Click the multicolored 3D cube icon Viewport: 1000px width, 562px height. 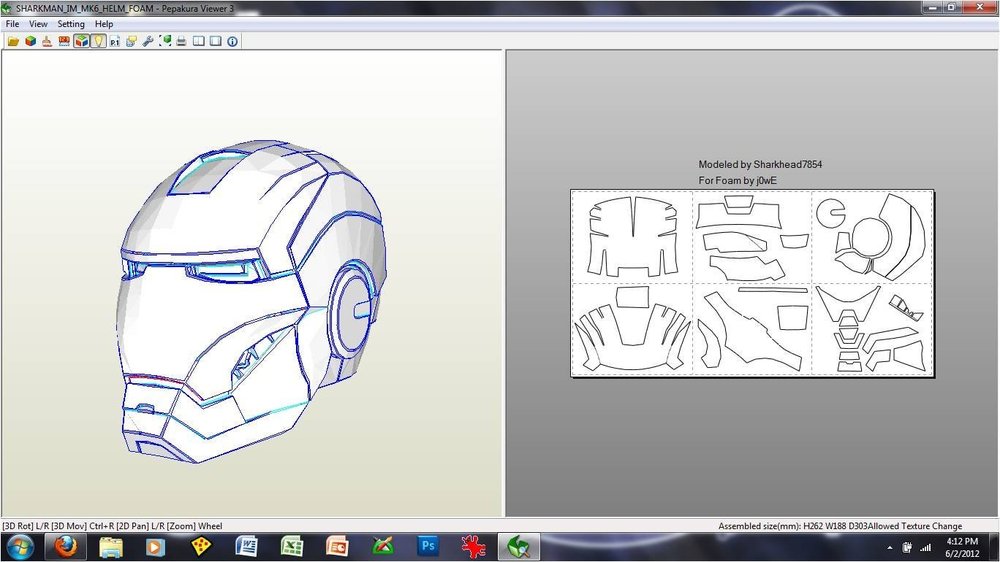(30, 41)
